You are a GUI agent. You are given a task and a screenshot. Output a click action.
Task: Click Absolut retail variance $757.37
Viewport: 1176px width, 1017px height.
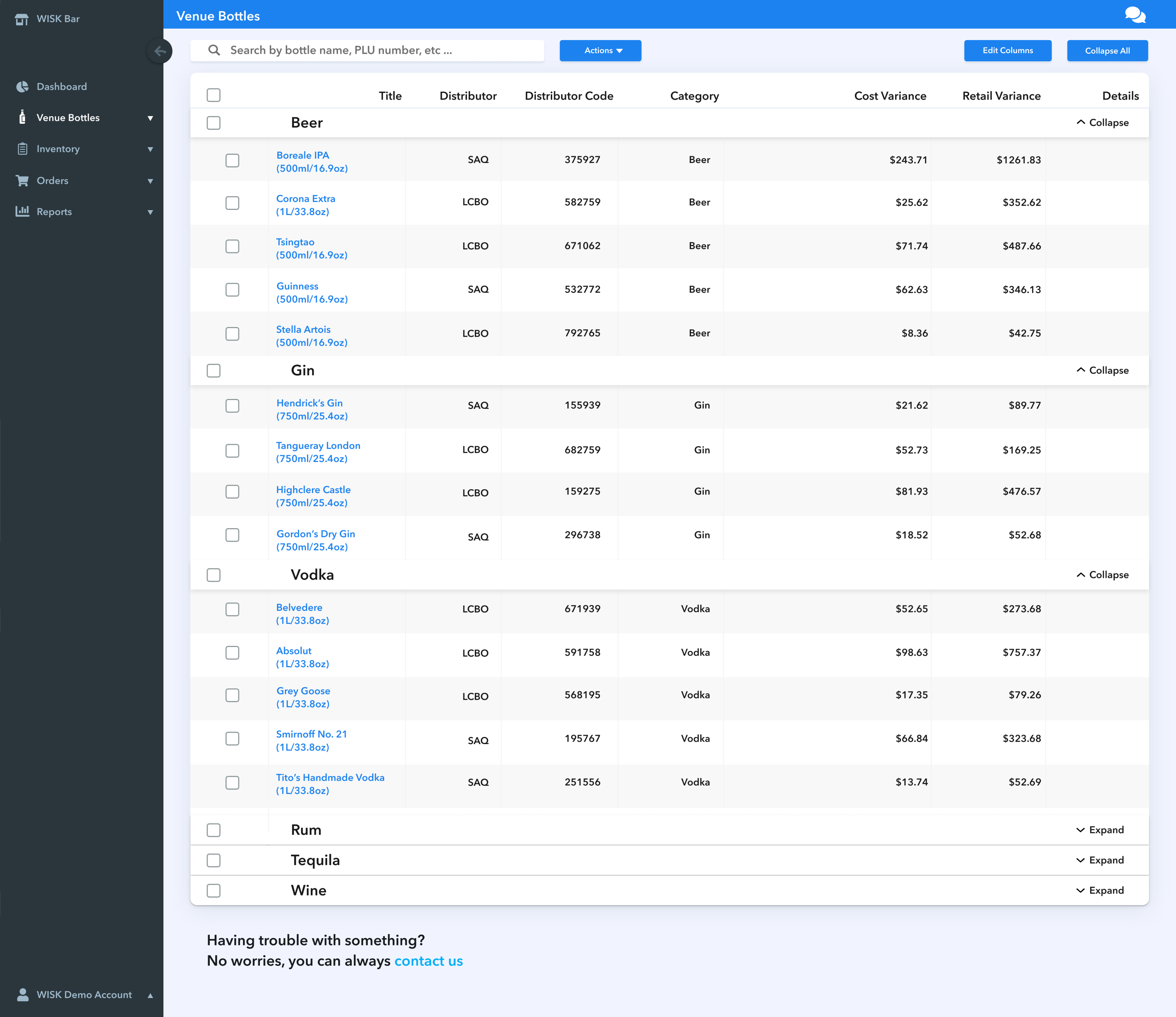[1021, 653]
